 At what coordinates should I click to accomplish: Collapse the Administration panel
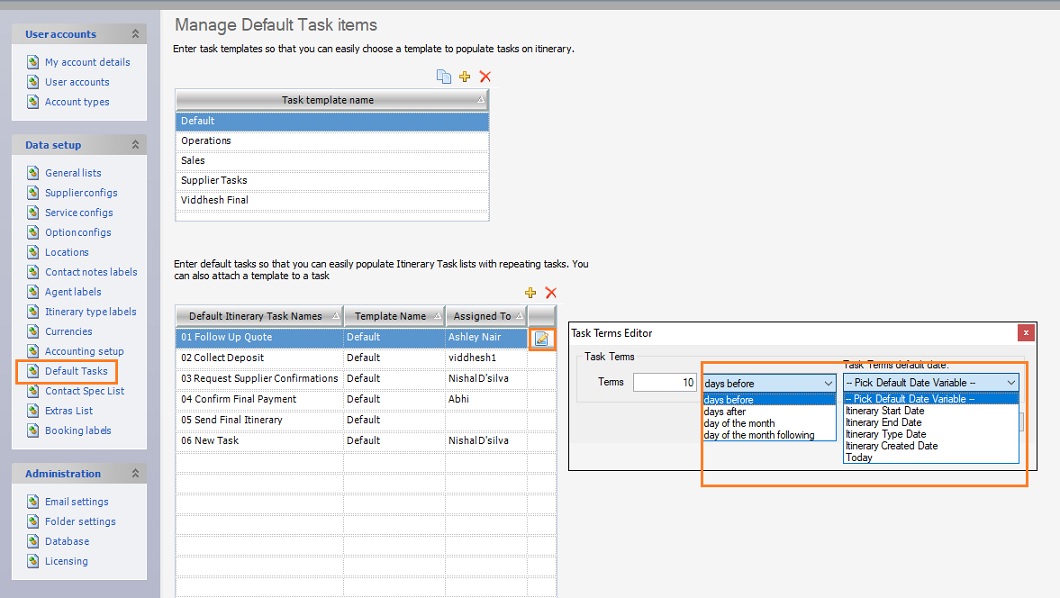[x=135, y=474]
